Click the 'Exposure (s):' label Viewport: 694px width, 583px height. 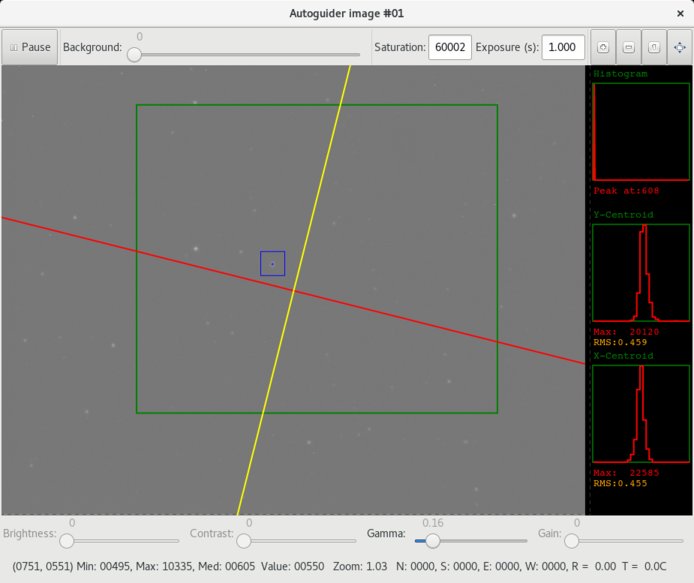507,47
